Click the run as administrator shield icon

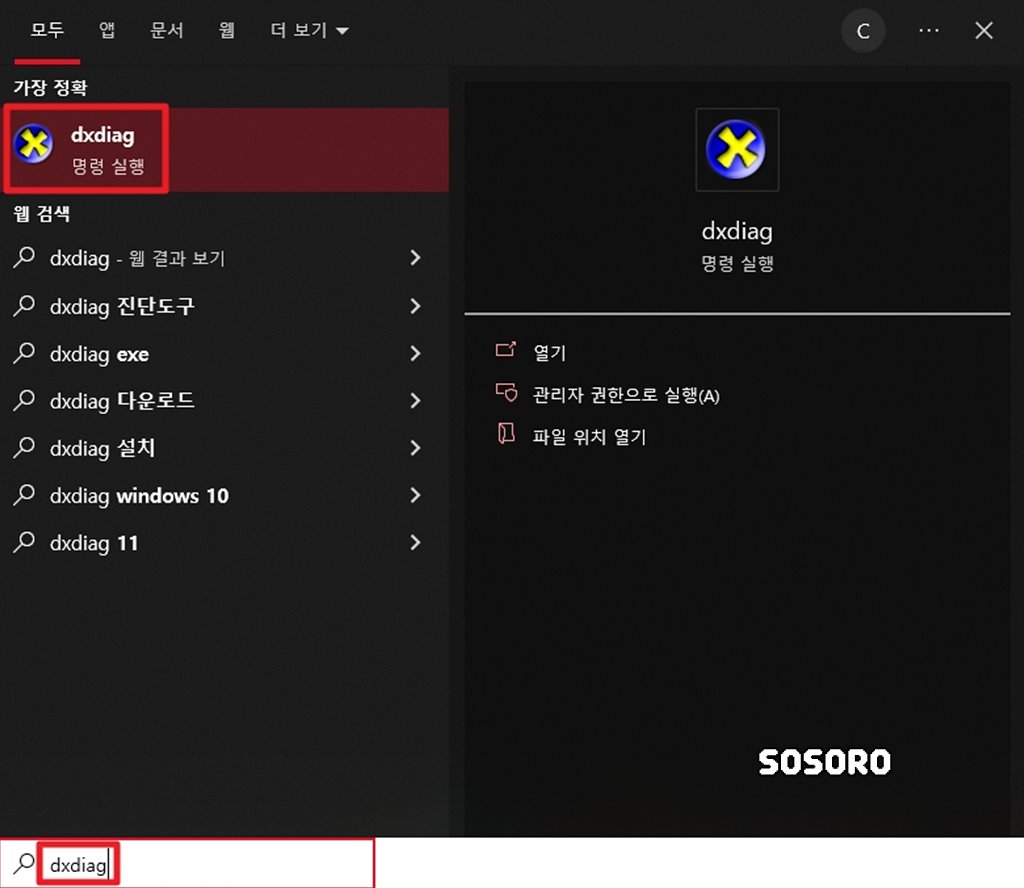tap(506, 392)
